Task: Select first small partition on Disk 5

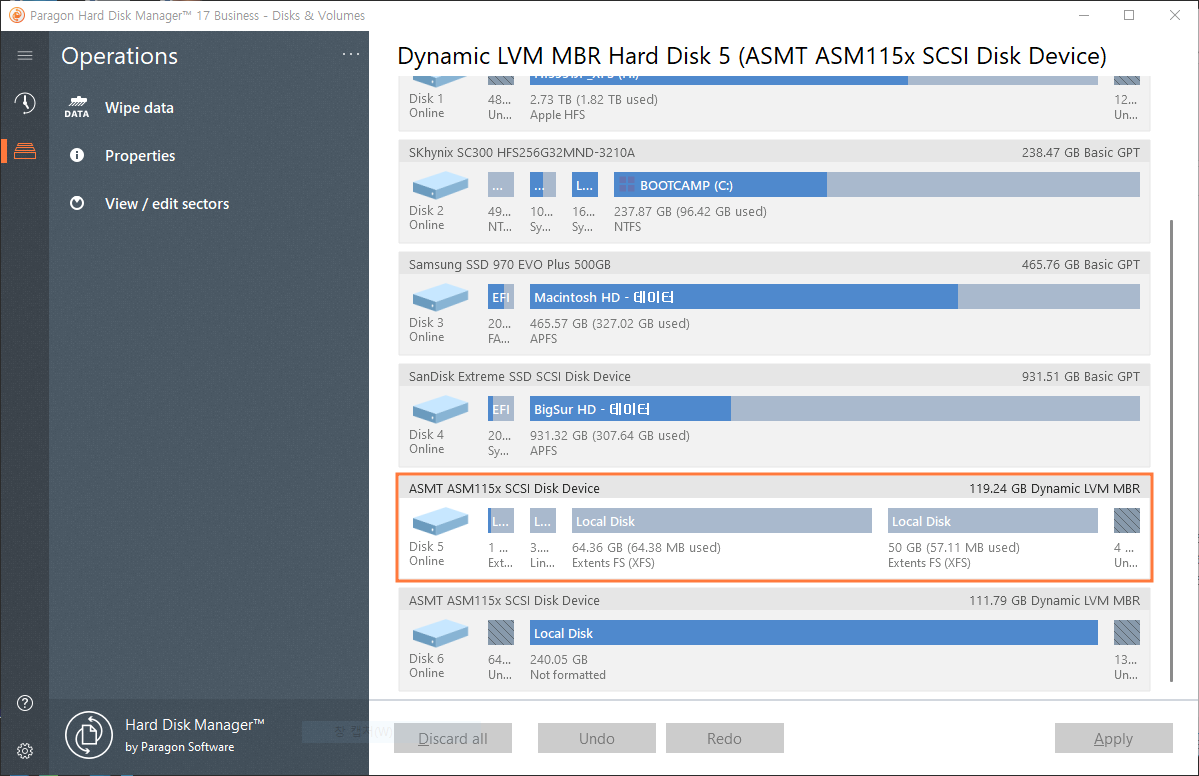Action: pos(501,521)
